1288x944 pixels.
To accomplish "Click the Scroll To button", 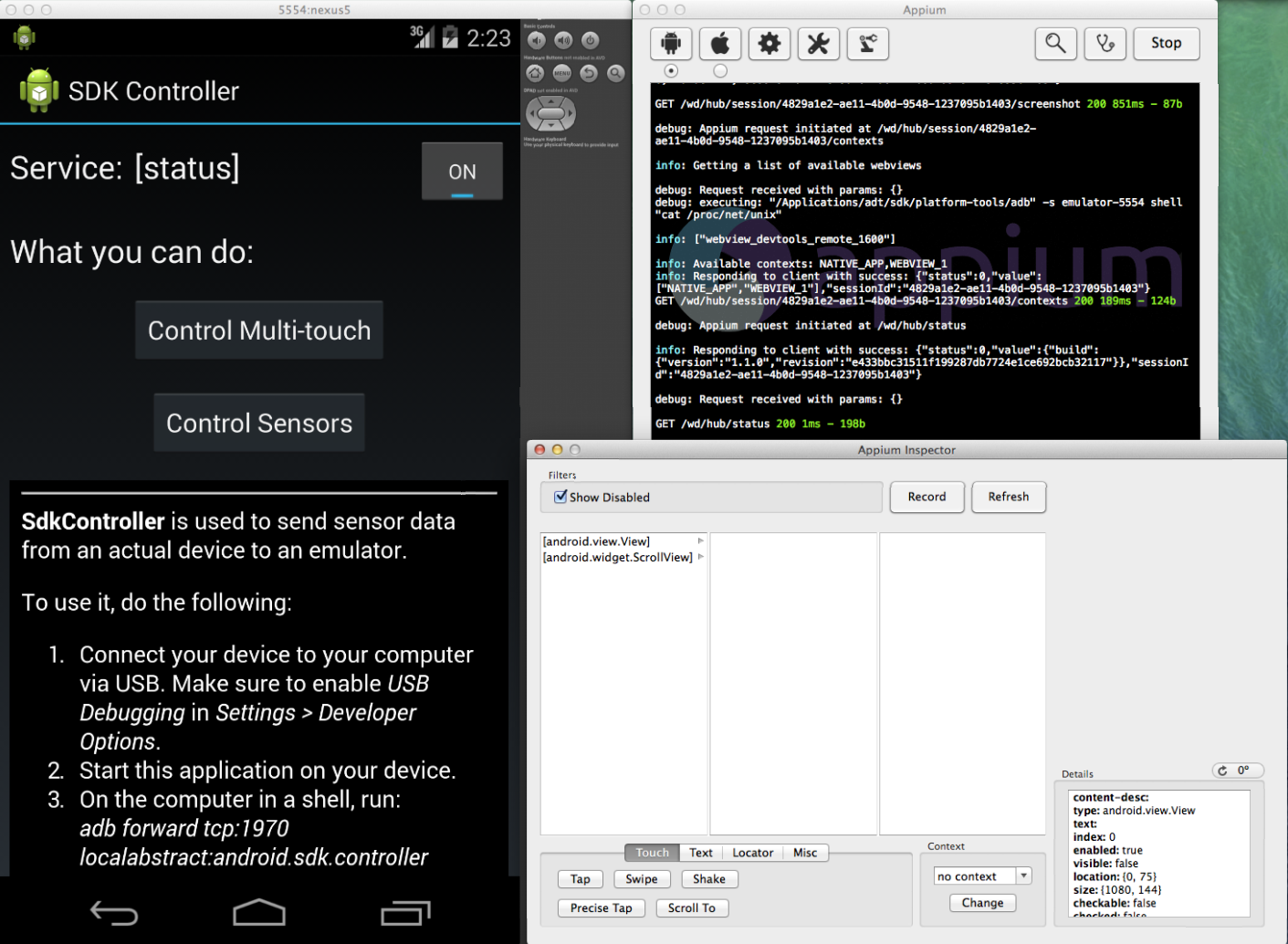I will [692, 907].
